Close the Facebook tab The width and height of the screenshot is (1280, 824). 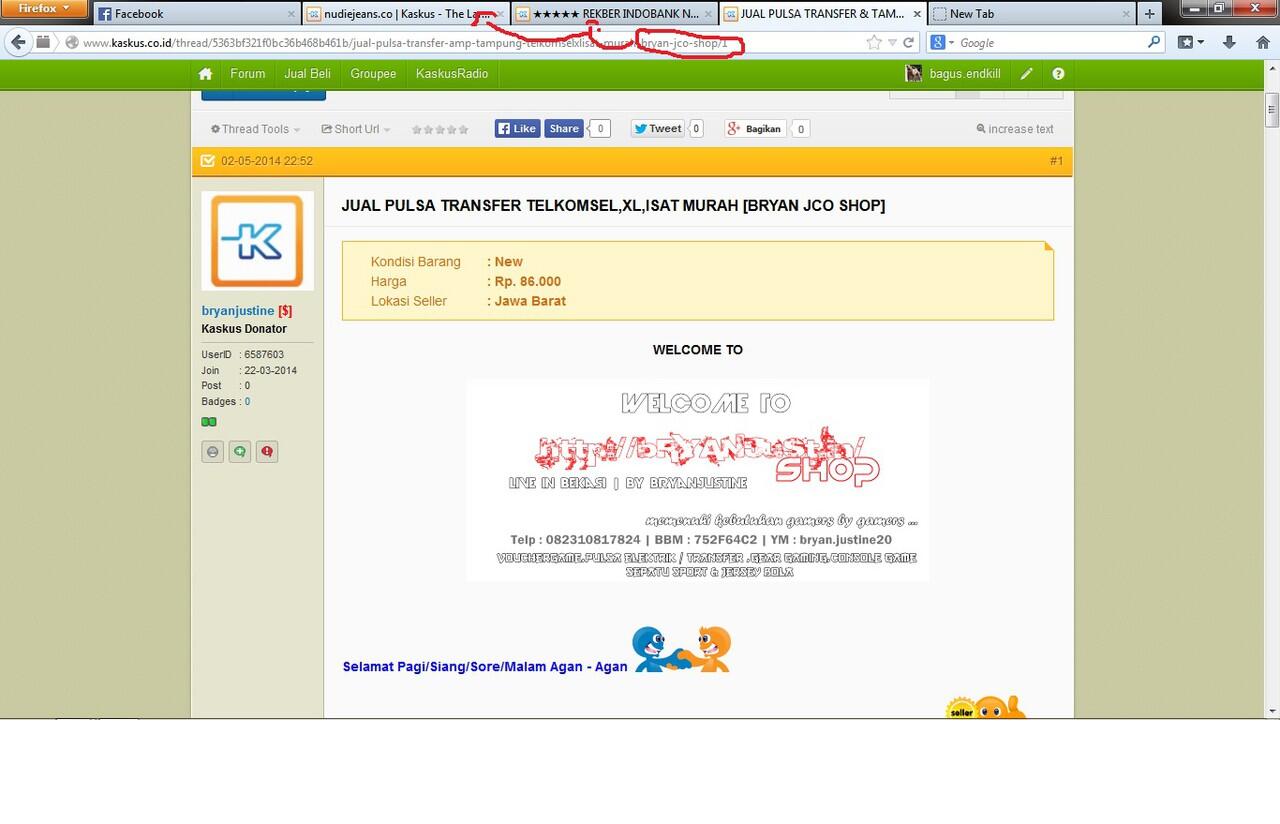point(291,14)
